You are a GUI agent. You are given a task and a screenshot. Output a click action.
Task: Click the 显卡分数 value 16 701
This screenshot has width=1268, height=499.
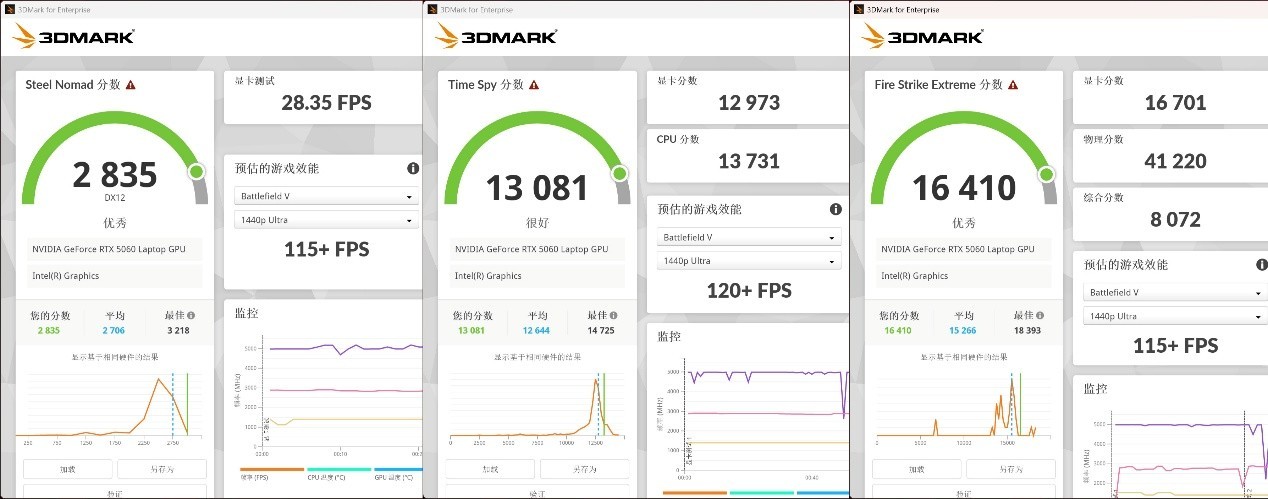click(x=1175, y=102)
